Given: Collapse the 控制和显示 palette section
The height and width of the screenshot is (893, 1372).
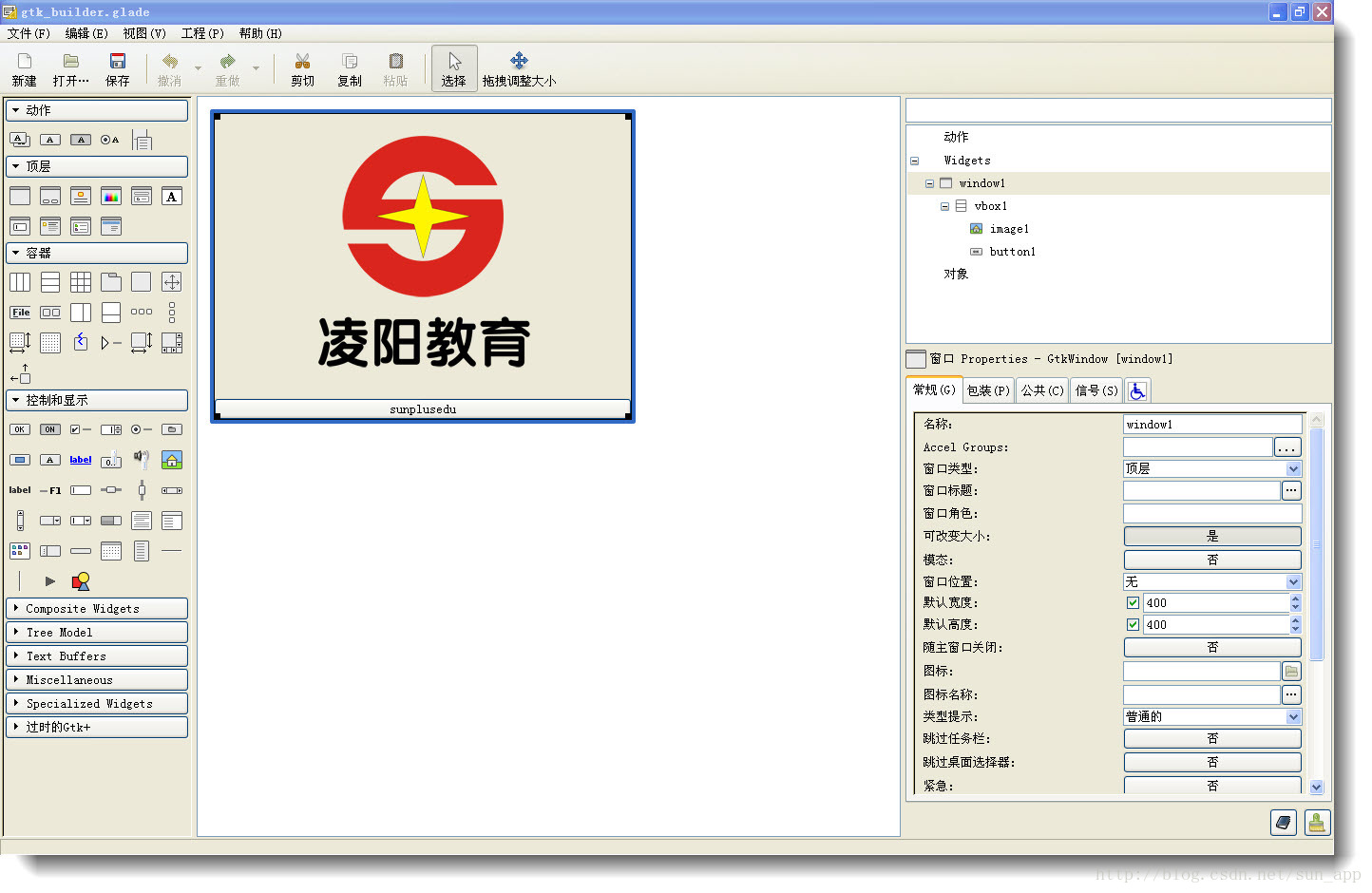Looking at the screenshot, I should [97, 400].
